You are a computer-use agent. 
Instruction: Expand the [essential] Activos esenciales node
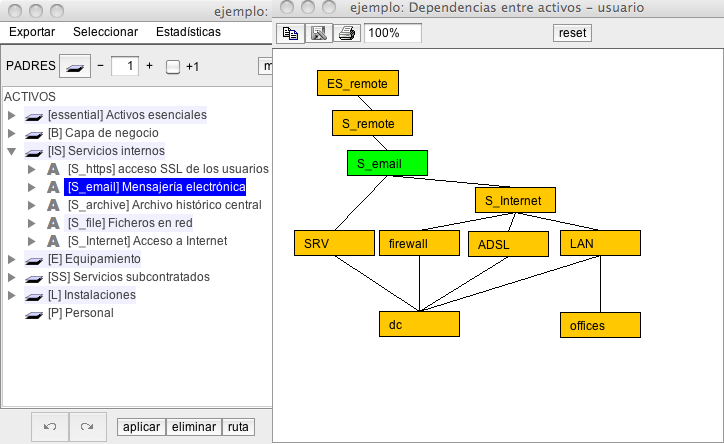[x=12, y=115]
